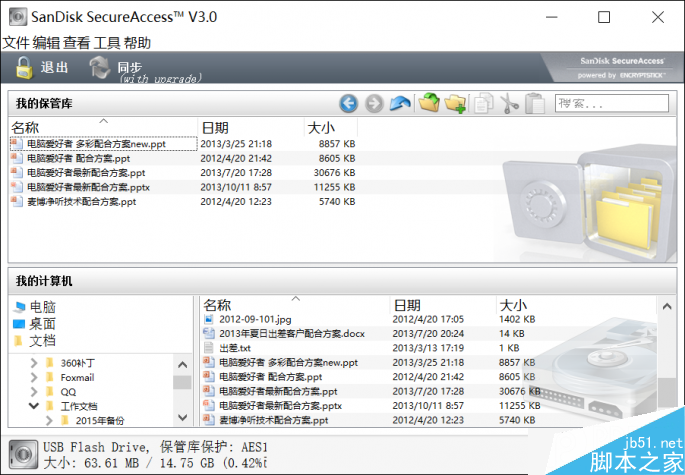The image size is (685, 475).
Task: Open the 文件 menu
Action: (x=16, y=43)
